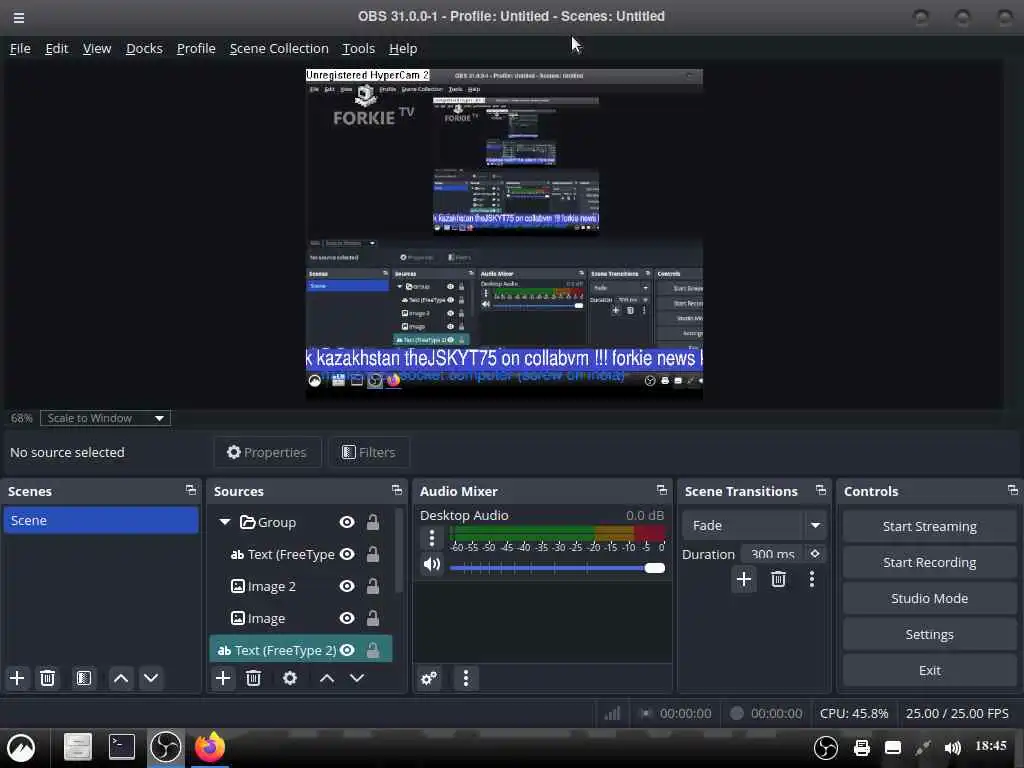Click the preview canvas thumbnail

pyautogui.click(x=504, y=234)
